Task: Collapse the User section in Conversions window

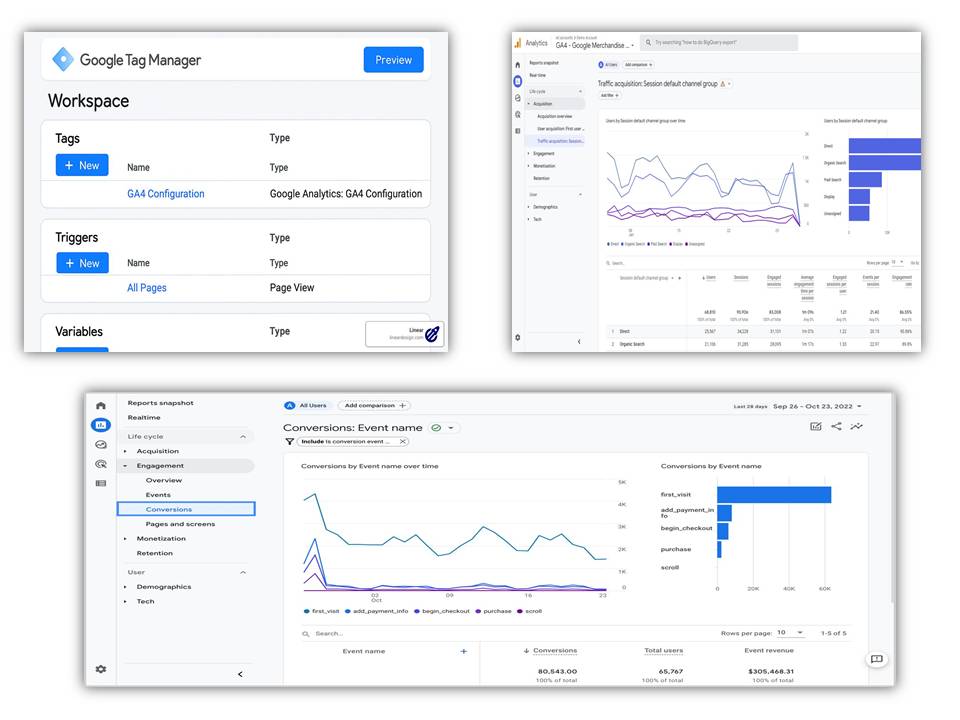Action: (x=243, y=572)
